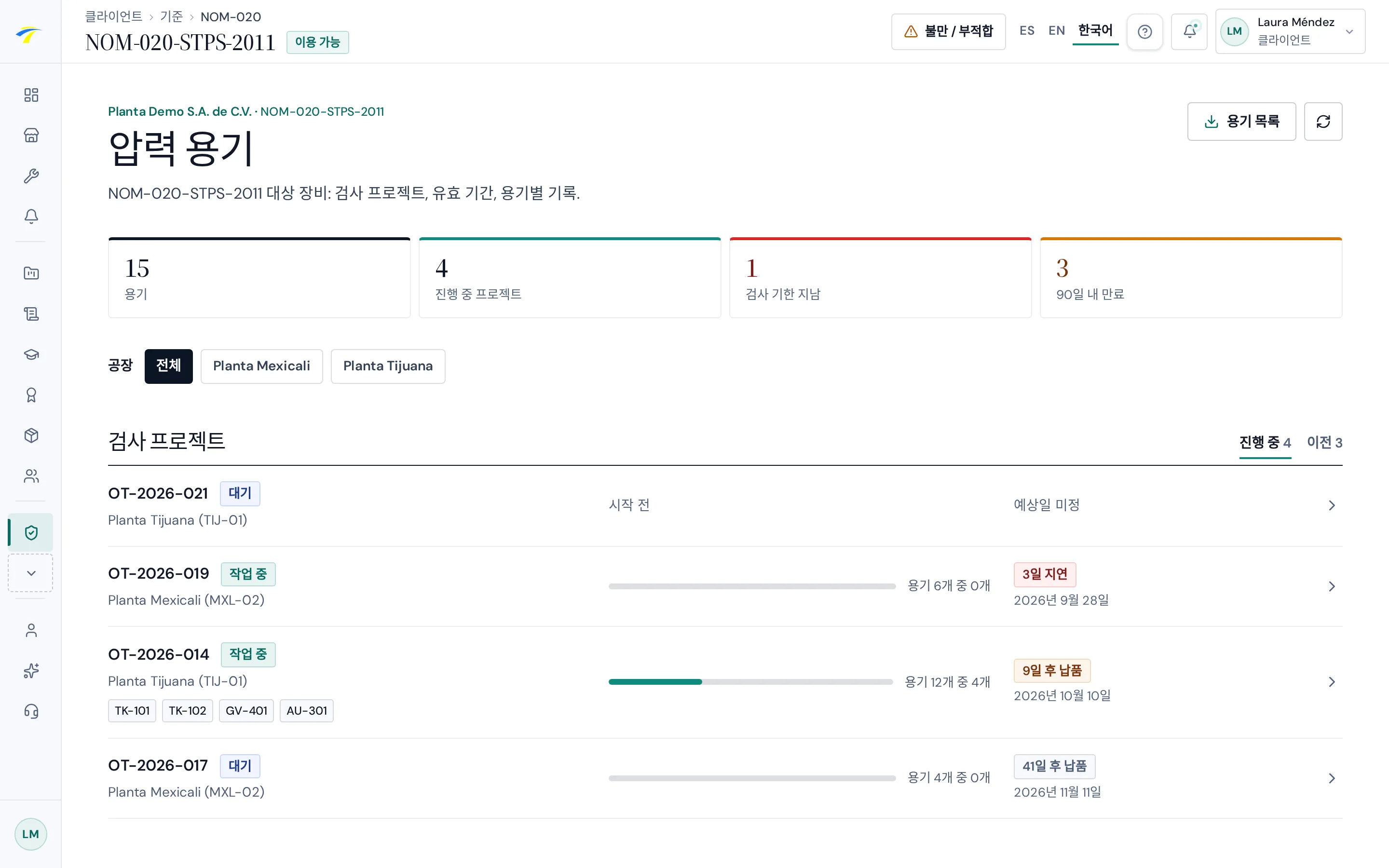
Task: Open OT-2026-019 row chevron
Action: 1332,586
